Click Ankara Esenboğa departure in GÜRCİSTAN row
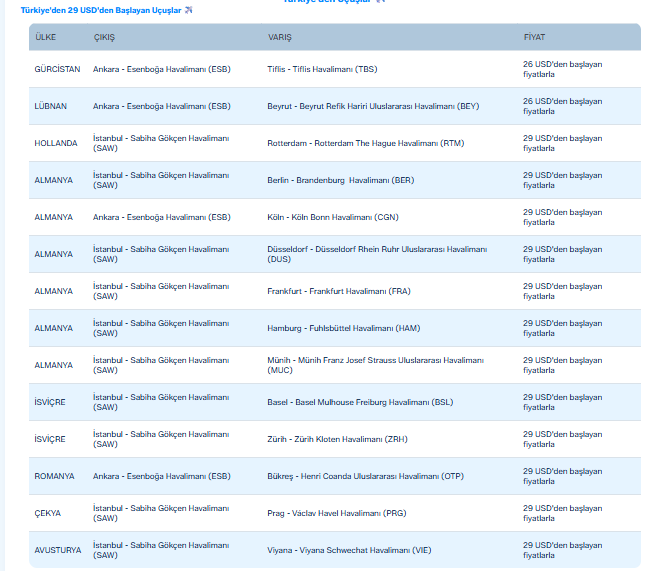 pos(162,69)
